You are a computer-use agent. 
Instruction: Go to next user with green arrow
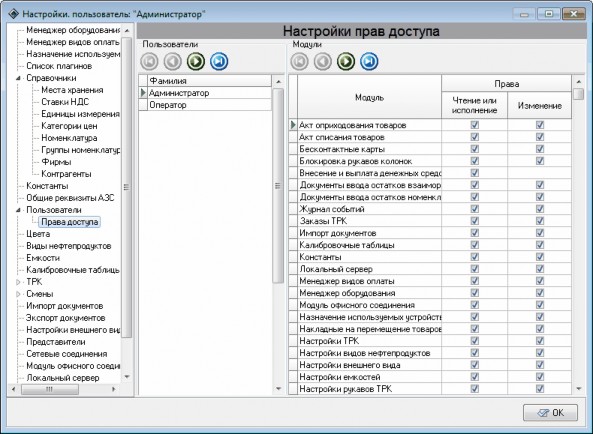(196, 61)
